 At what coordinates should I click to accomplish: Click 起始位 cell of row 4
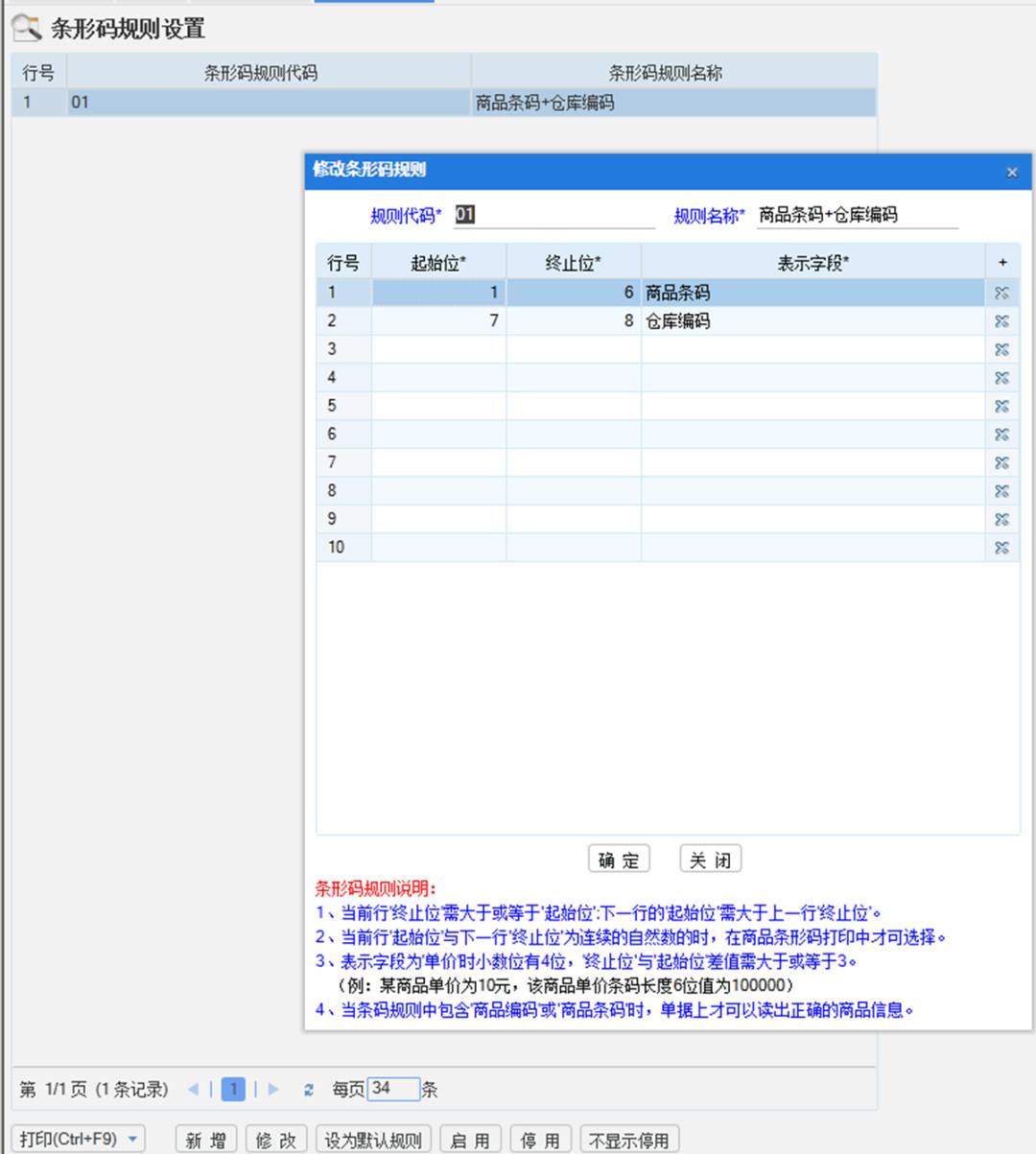point(439,378)
